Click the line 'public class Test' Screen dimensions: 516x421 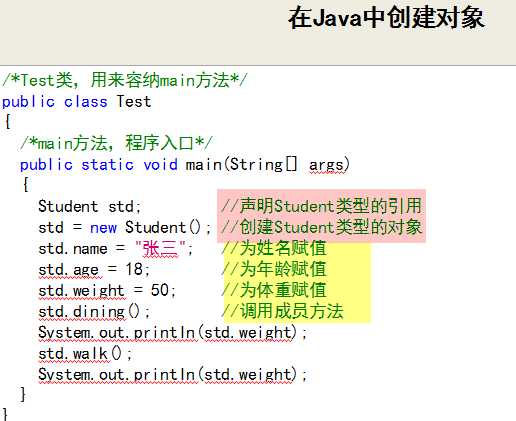click(77, 101)
